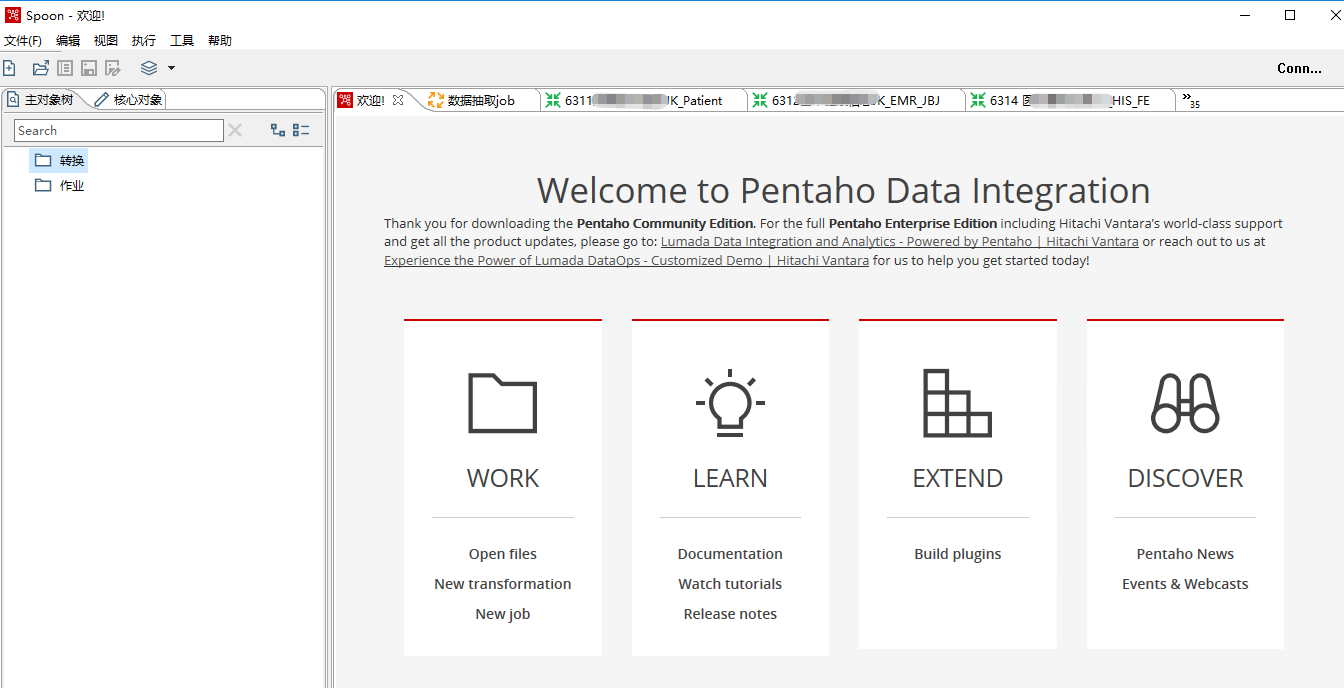Click the Explore repository toolbar icon

click(x=65, y=68)
